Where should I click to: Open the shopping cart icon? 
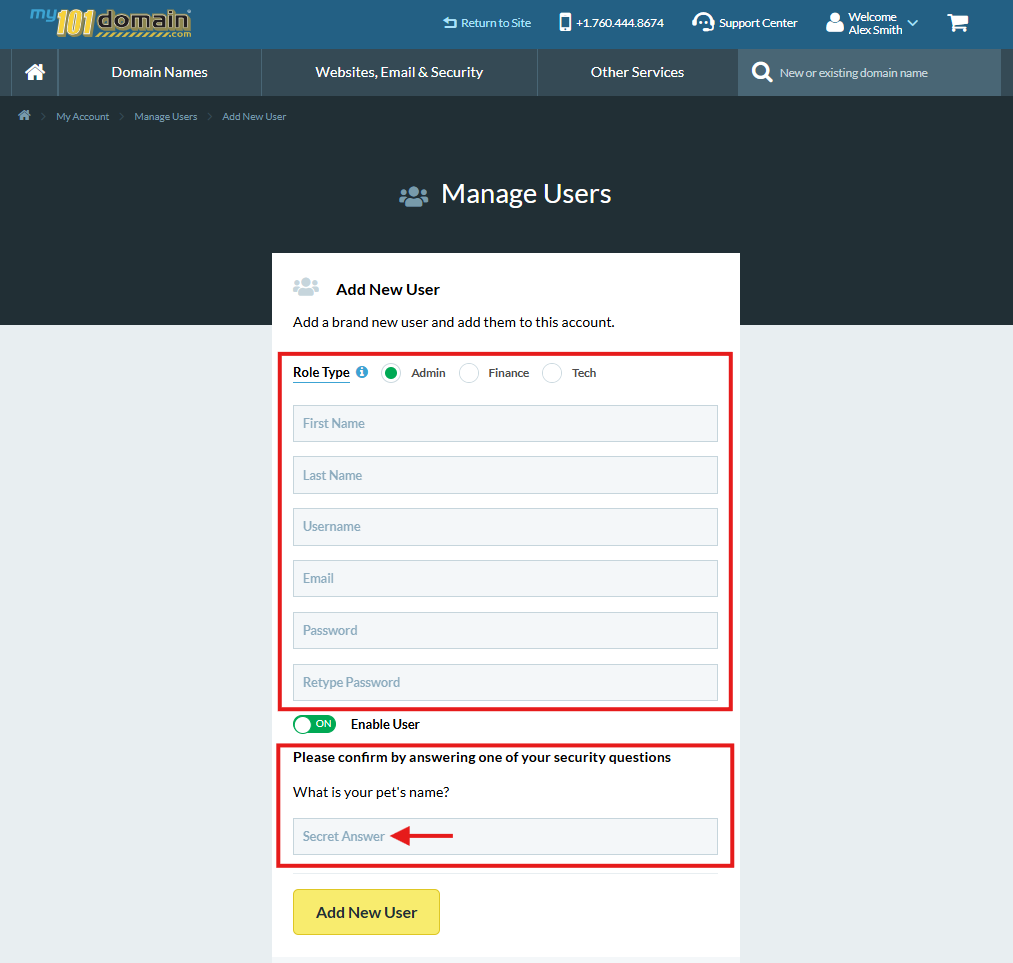pyautogui.click(x=957, y=22)
